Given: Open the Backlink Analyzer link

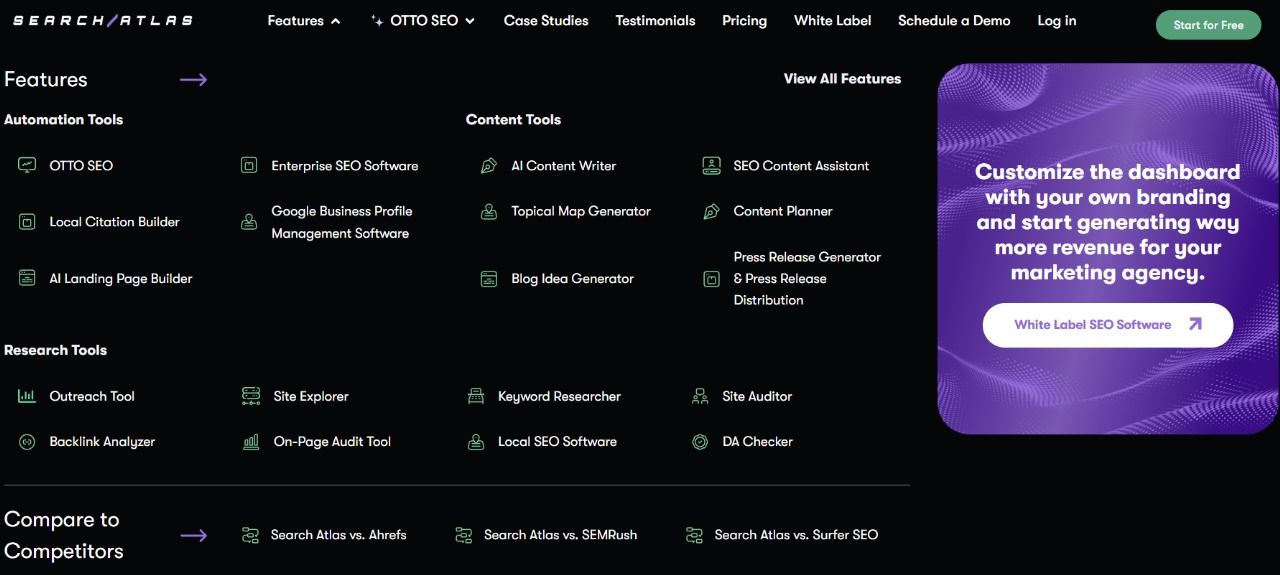Looking at the screenshot, I should click(102, 441).
